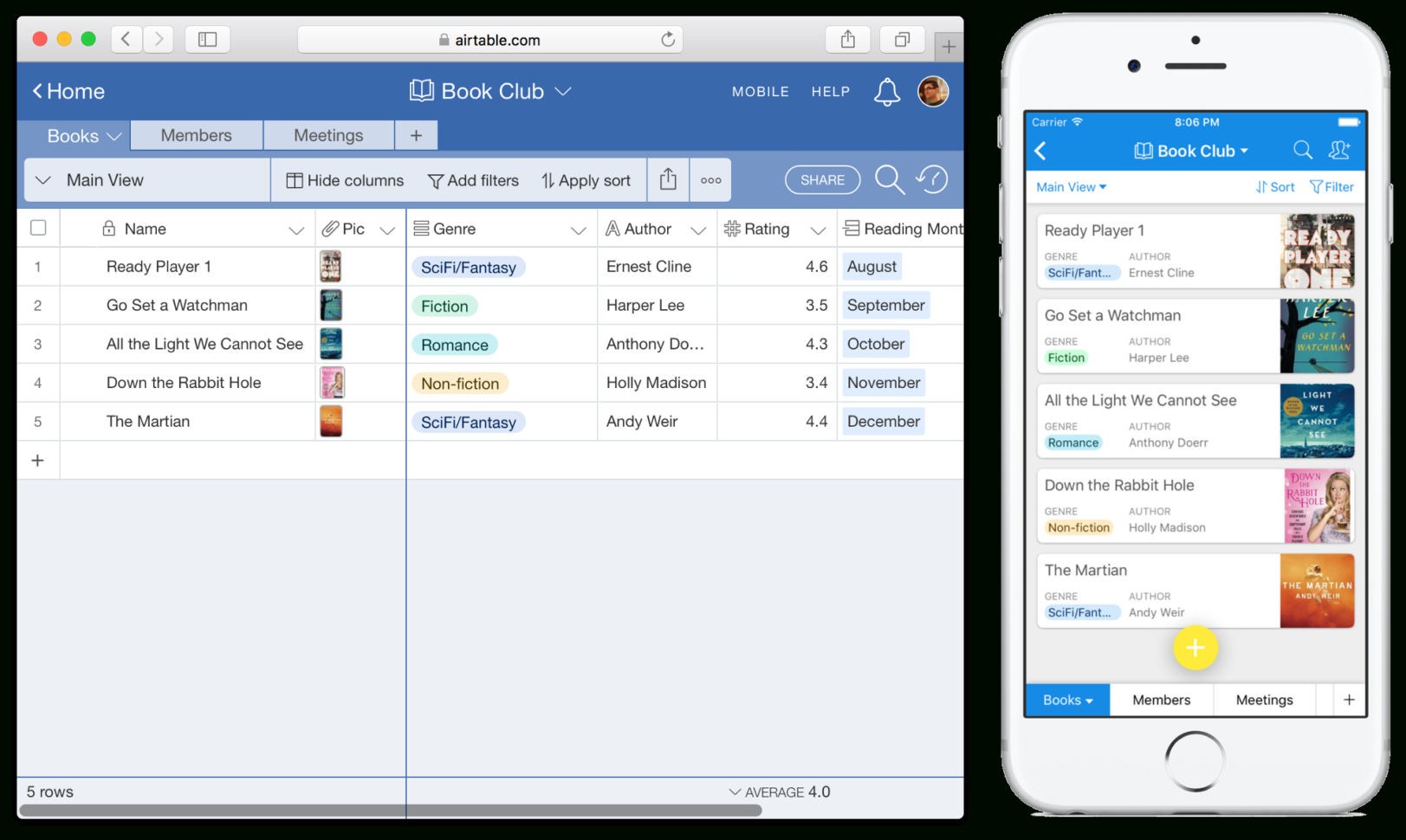Click the SHARE button
1406x840 pixels.
point(821,180)
